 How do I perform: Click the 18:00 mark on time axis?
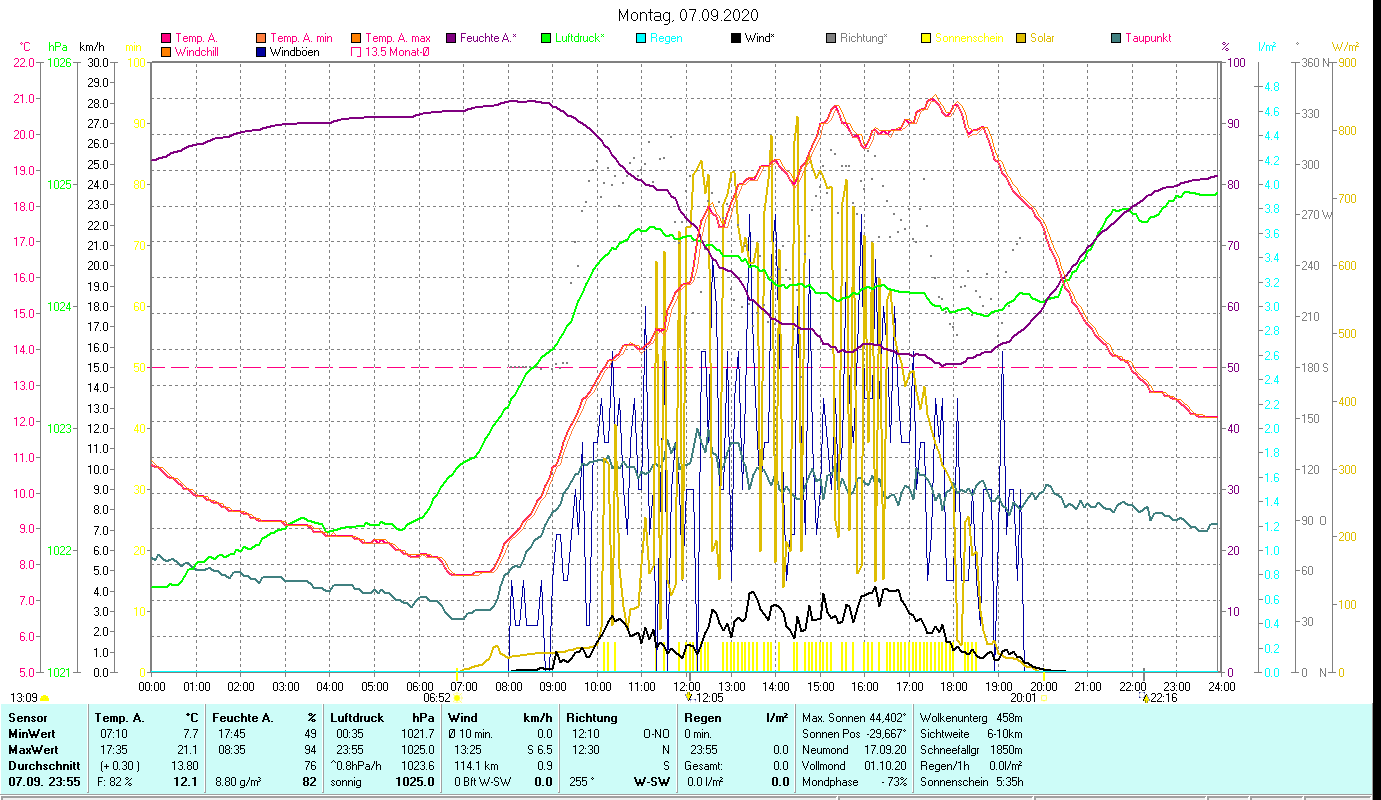tap(954, 687)
